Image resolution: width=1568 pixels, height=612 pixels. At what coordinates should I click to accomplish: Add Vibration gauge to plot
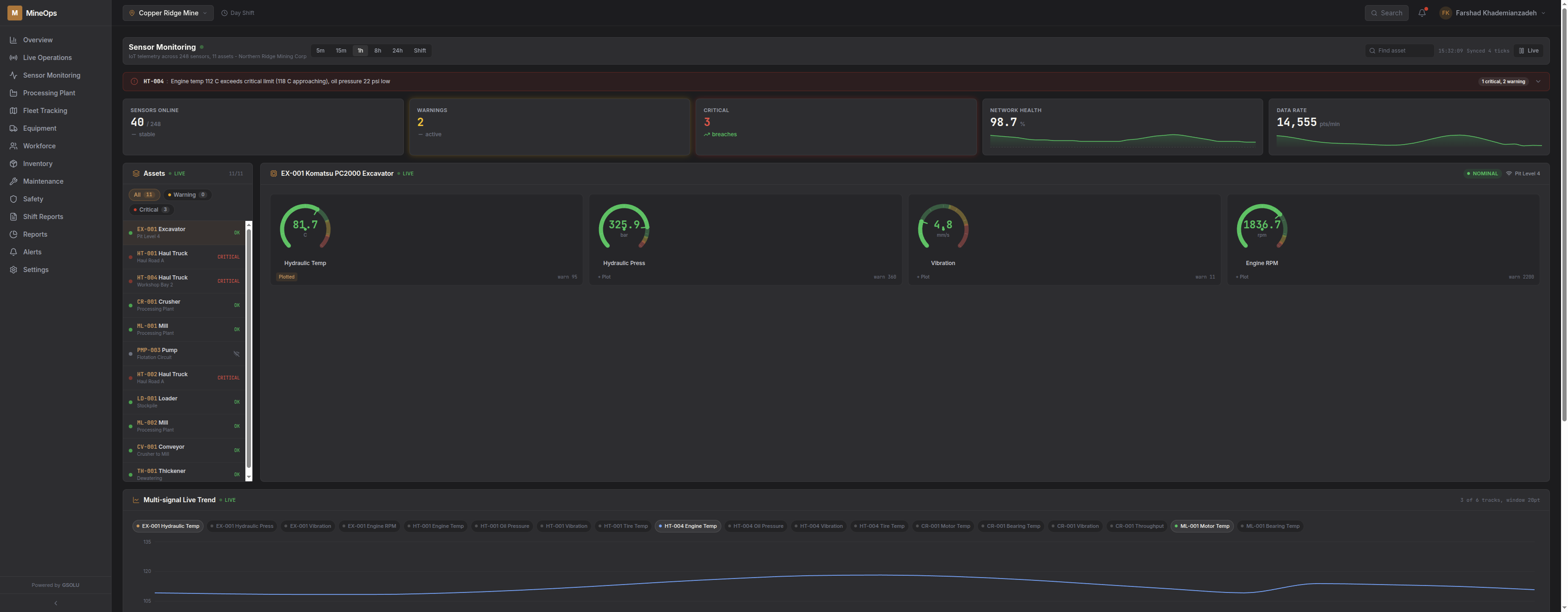point(923,277)
